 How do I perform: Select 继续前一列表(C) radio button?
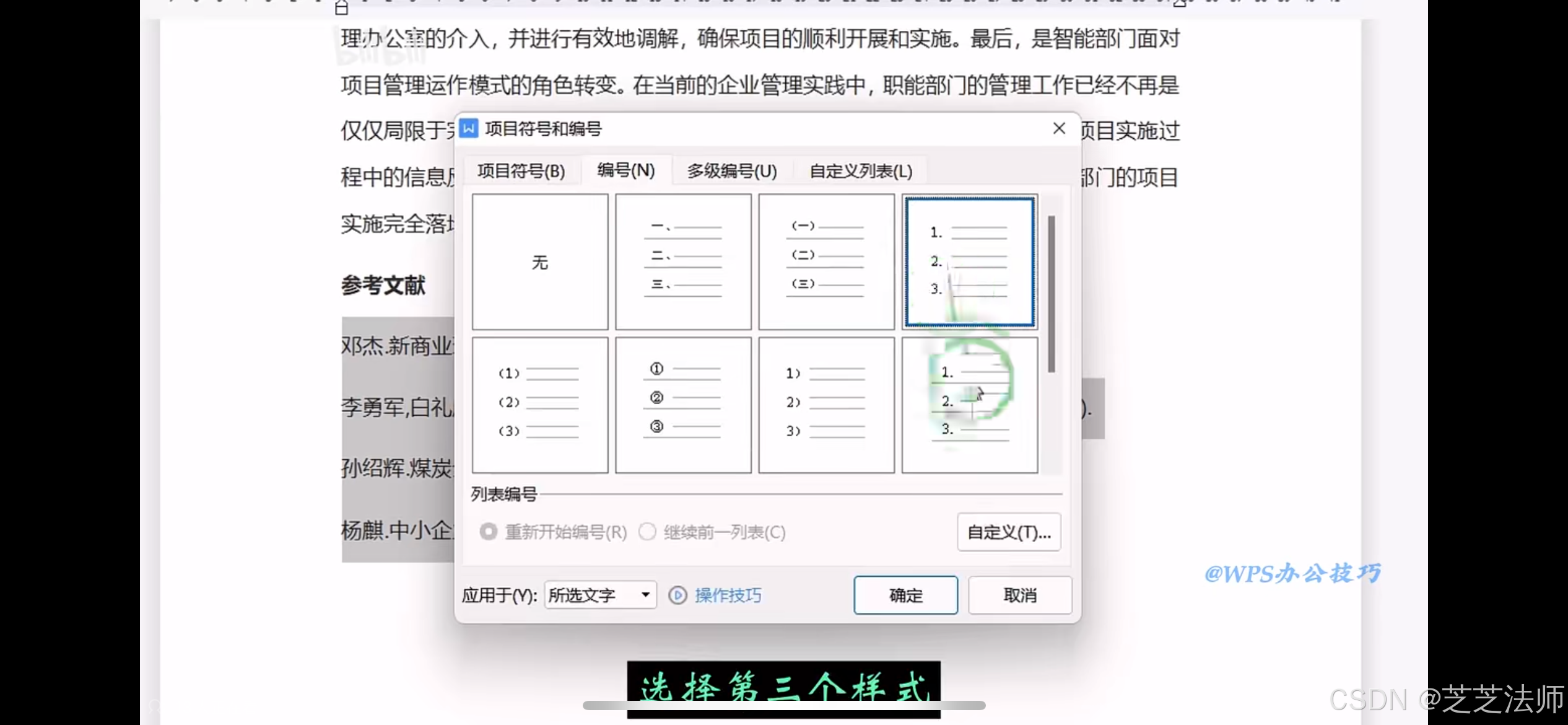point(647,532)
